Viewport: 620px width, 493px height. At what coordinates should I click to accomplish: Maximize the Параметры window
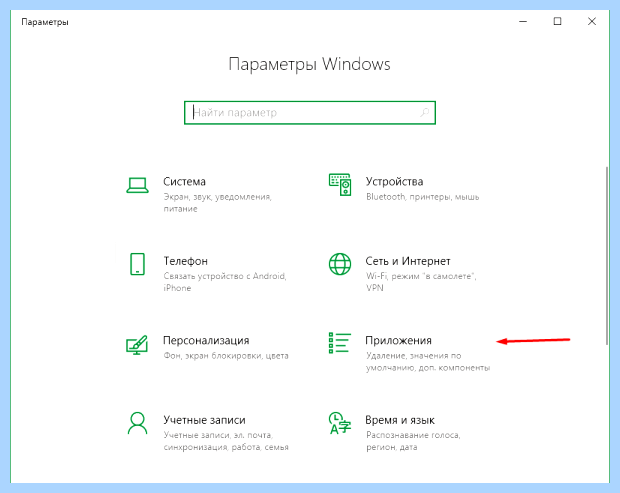point(558,21)
